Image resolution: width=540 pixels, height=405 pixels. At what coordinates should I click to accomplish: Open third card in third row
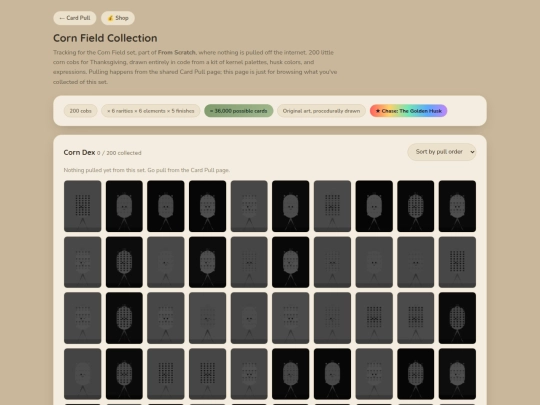tap(166, 318)
